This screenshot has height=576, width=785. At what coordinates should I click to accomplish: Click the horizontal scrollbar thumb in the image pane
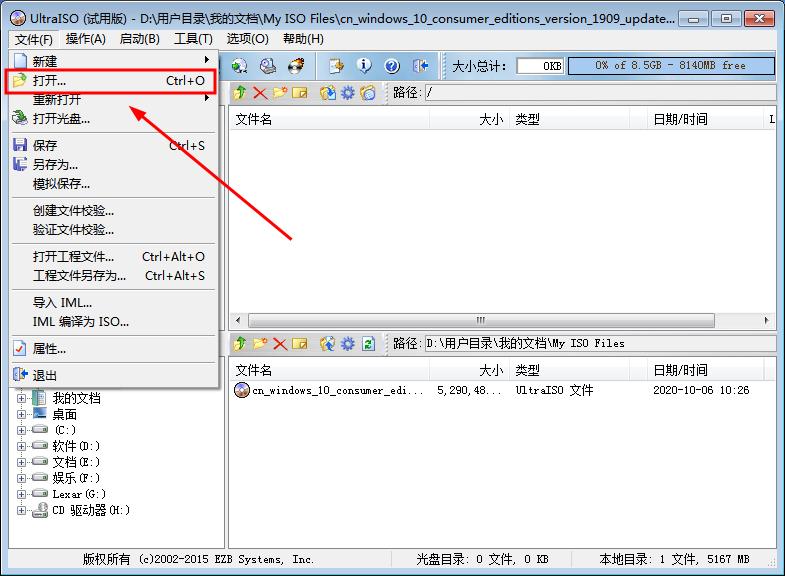pos(481,320)
